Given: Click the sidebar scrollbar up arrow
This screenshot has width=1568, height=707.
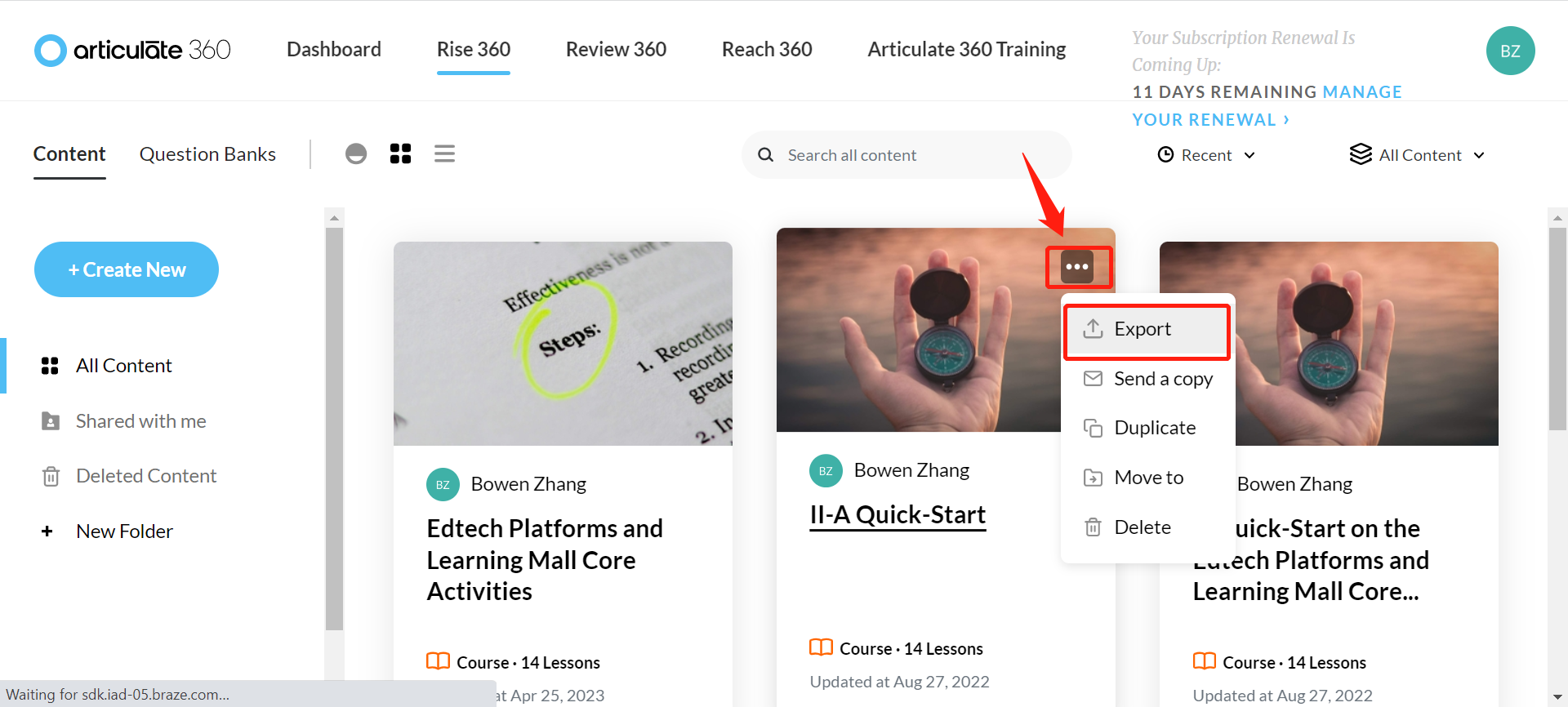Looking at the screenshot, I should click(334, 218).
